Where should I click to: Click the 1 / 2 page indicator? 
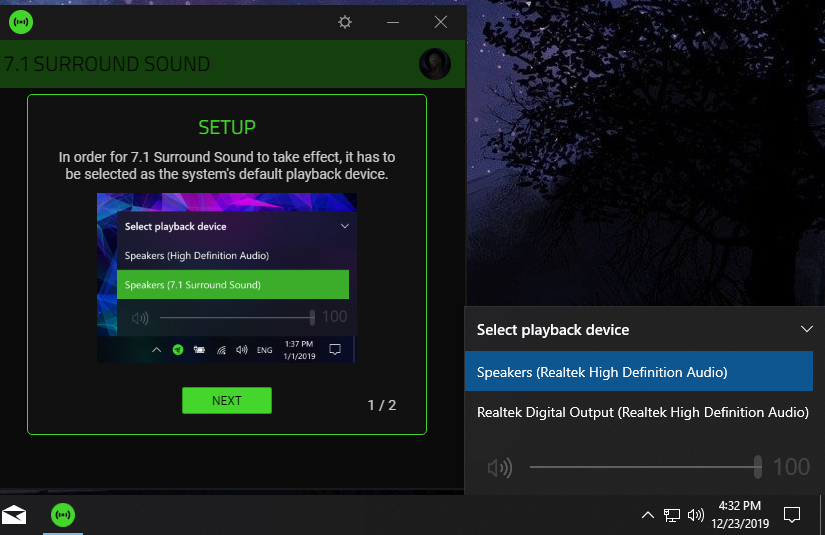coord(381,405)
